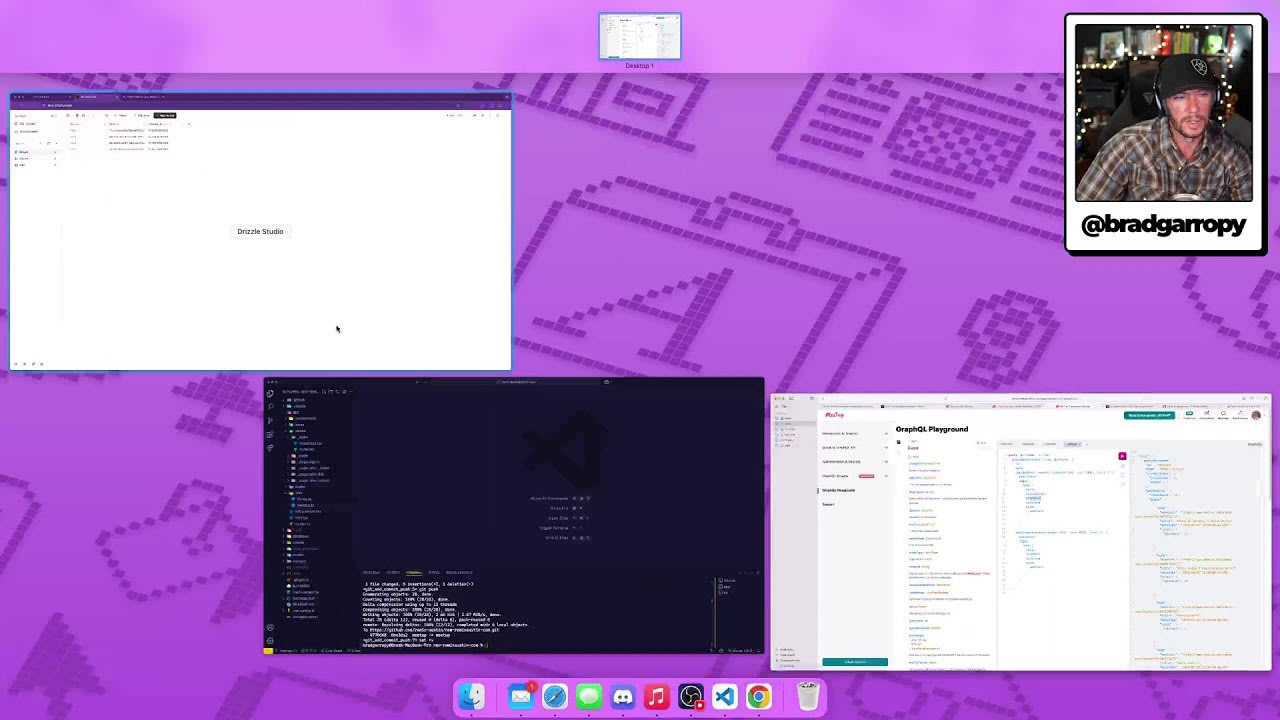This screenshot has height=720, width=1280.
Task: Open Discord from the Dock
Action: [x=623, y=696]
